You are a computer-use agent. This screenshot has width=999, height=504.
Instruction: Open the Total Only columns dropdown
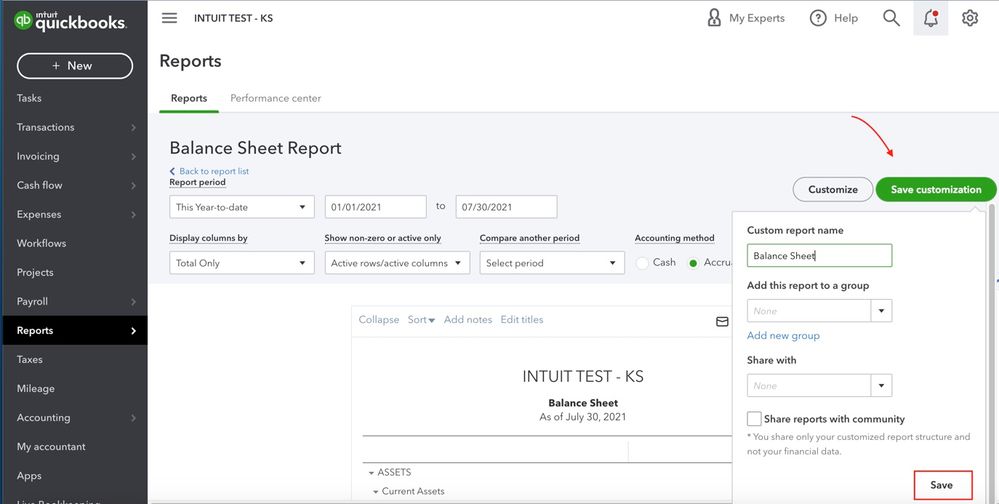point(241,263)
